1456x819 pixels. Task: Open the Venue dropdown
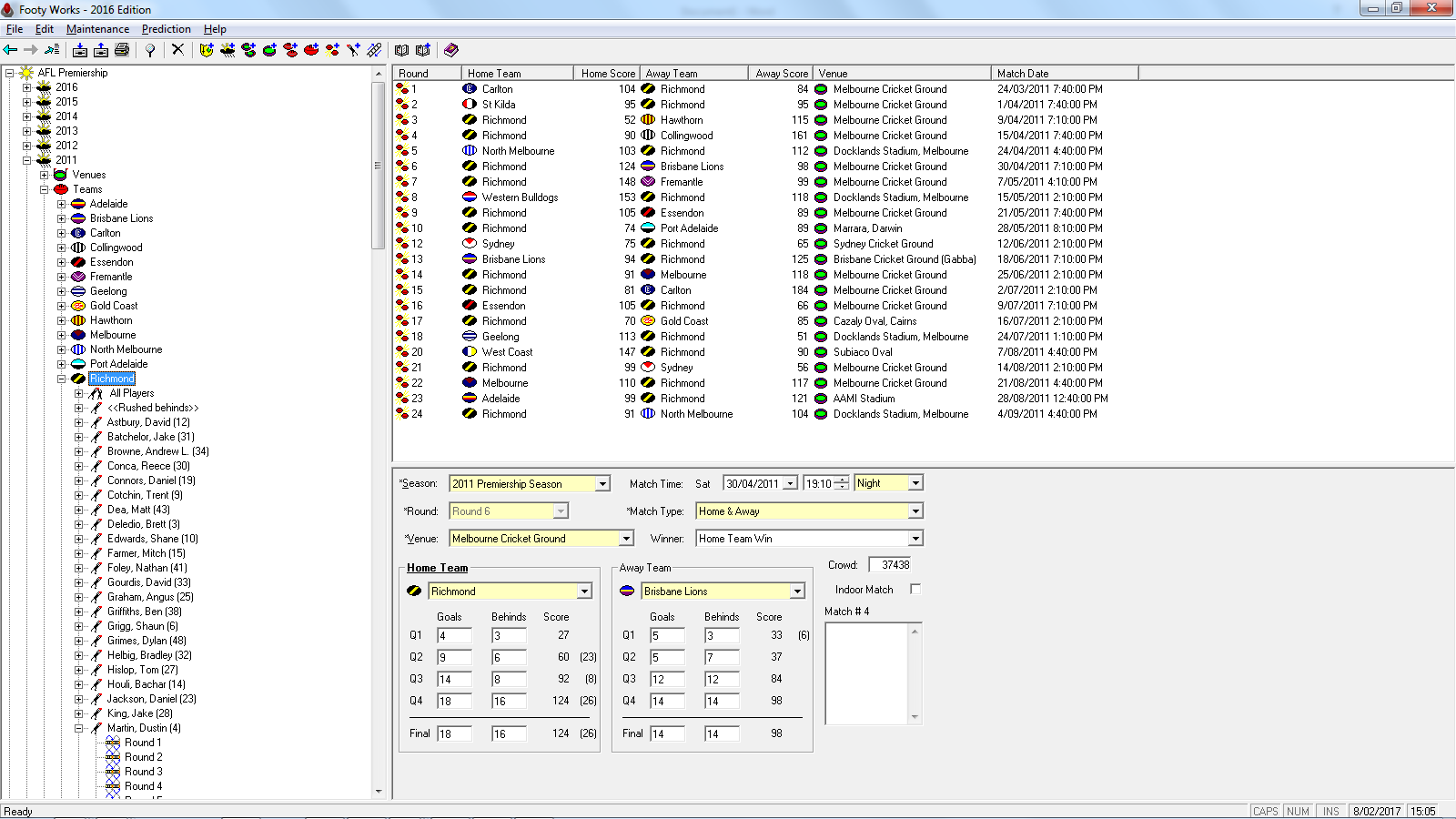click(626, 539)
